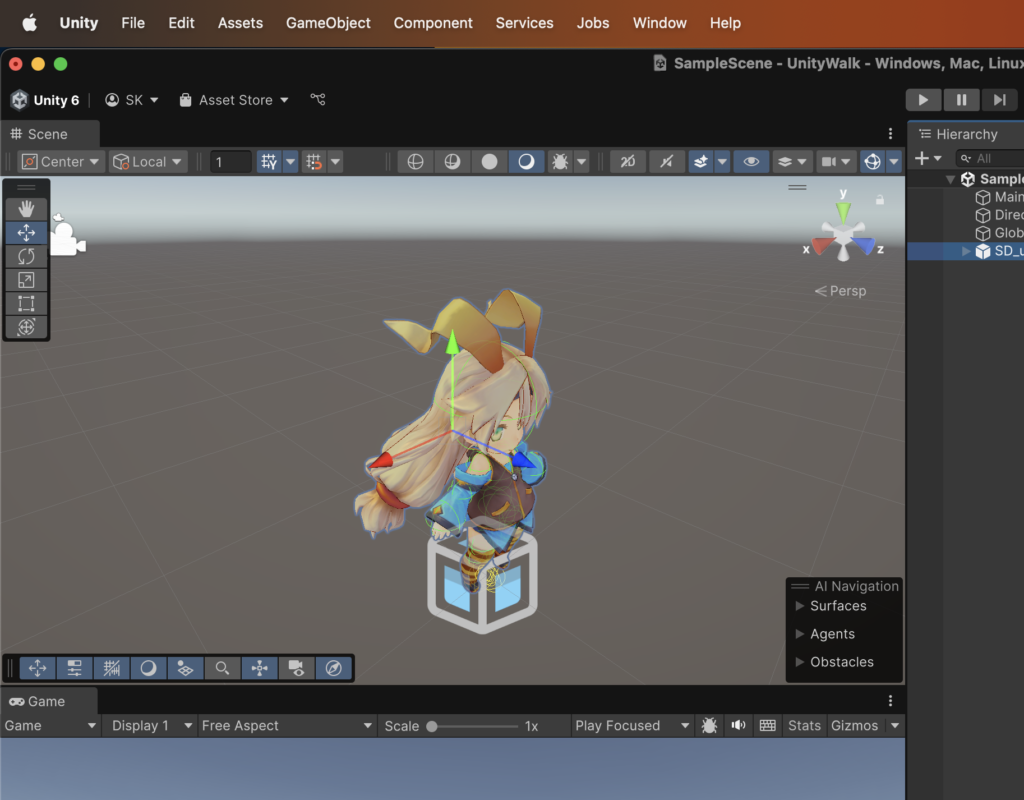Screen dimensions: 1024x800
Task: Open the Play Focused dropdown
Action: click(632, 726)
